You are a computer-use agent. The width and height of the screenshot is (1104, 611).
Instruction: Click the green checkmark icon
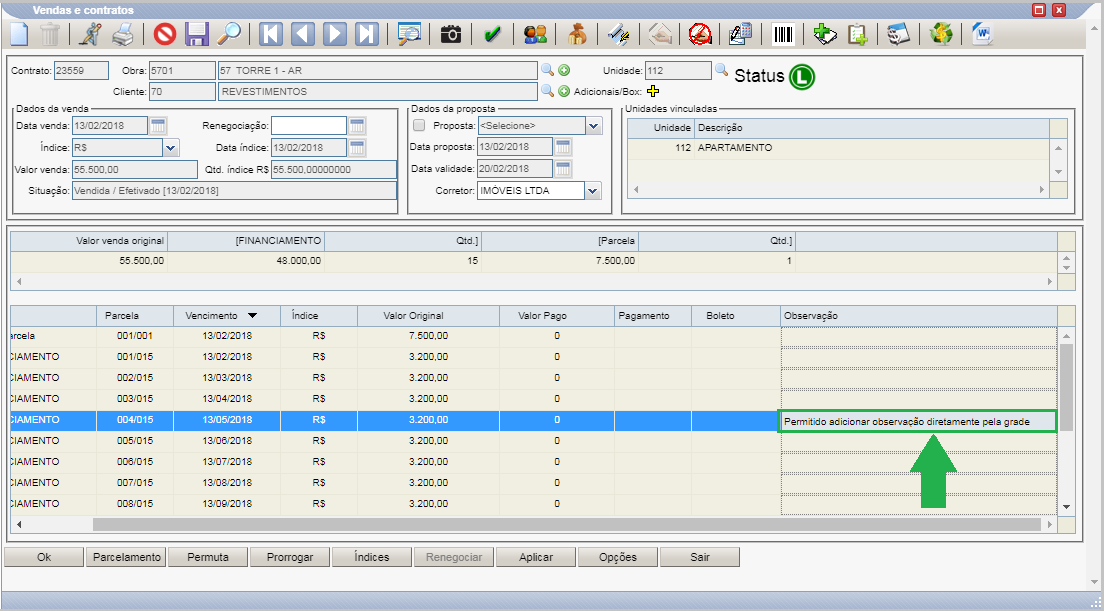coord(492,34)
